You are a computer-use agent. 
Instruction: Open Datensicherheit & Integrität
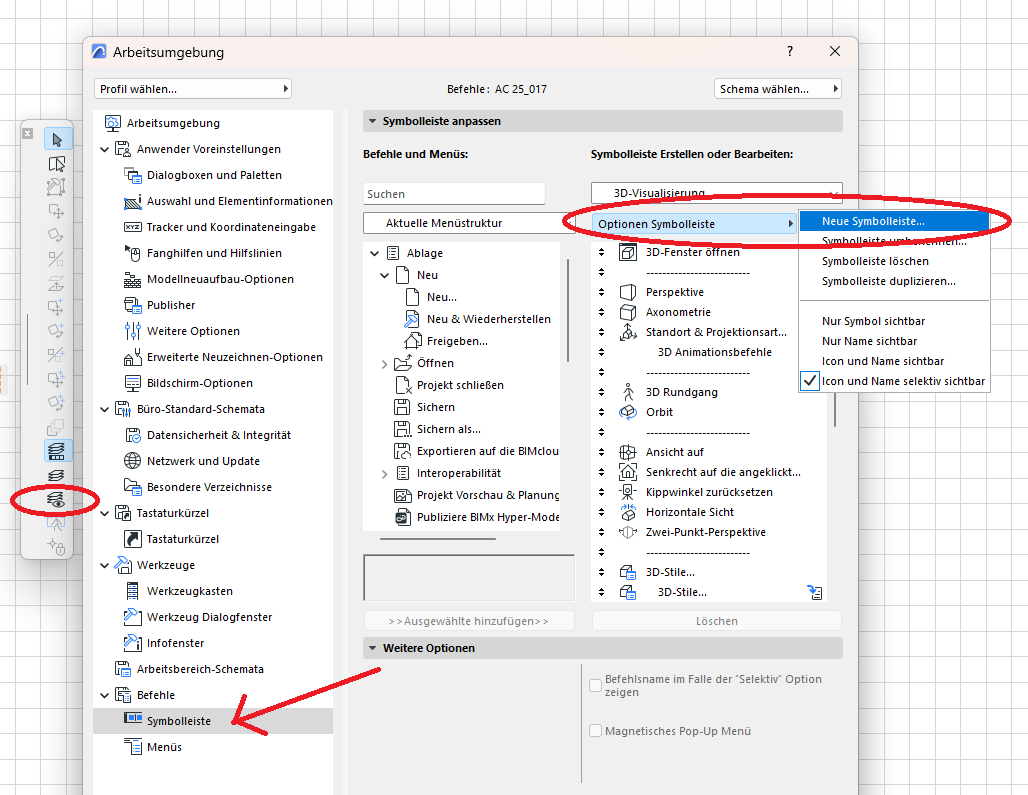pos(218,435)
